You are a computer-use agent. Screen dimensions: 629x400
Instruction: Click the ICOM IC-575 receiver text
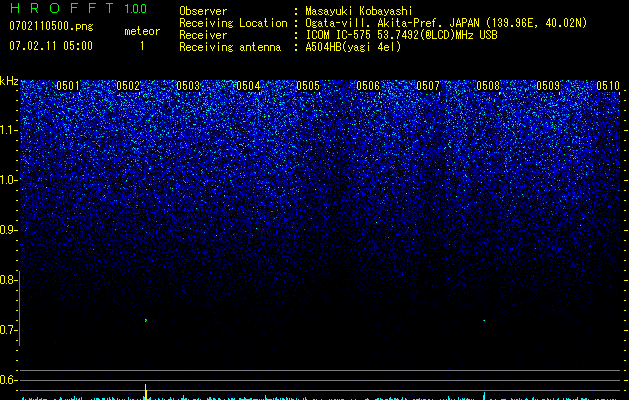(x=401, y=35)
